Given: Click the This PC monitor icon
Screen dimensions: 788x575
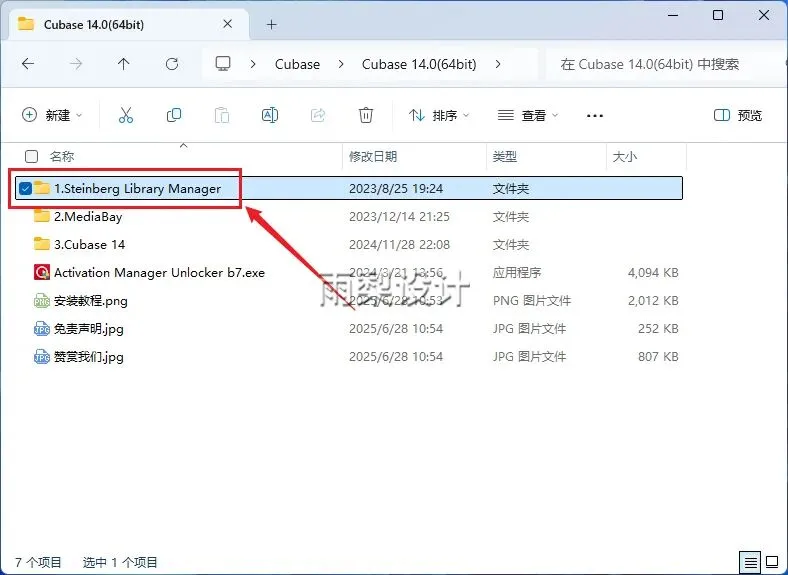Looking at the screenshot, I should tap(223, 64).
